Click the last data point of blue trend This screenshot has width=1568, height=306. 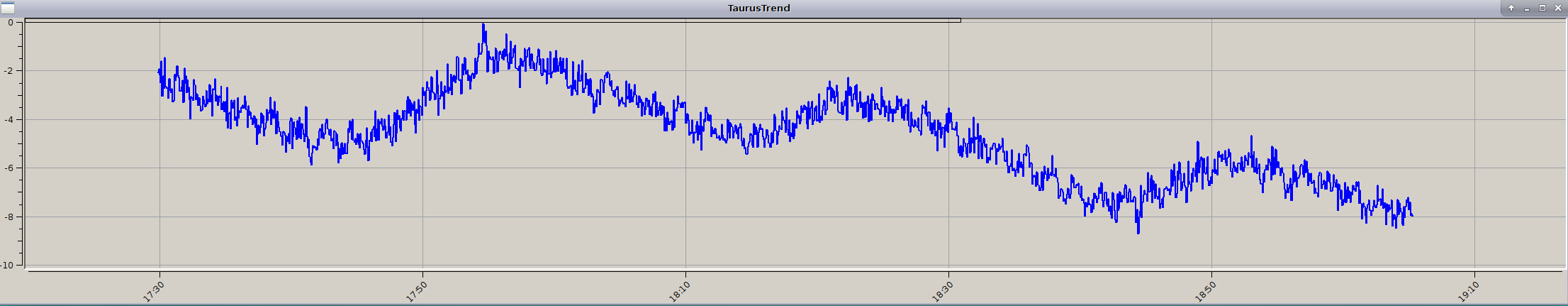1412,216
